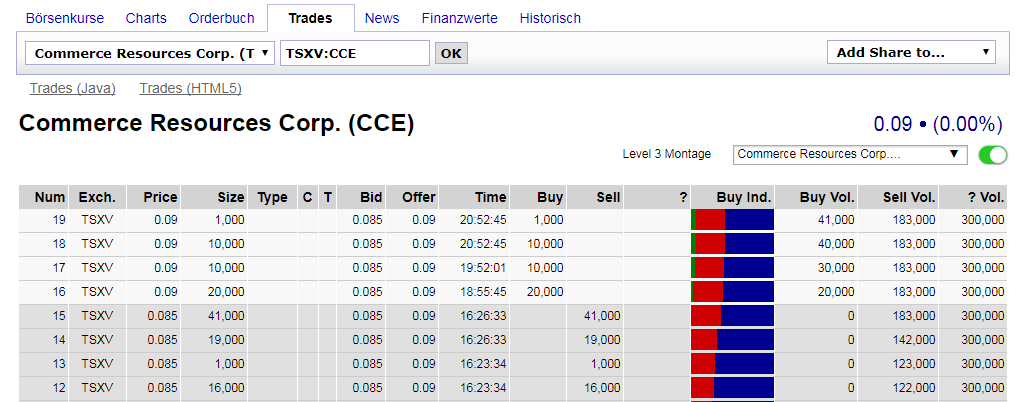
Task: Switch to the Historisch tab
Action: point(550,18)
